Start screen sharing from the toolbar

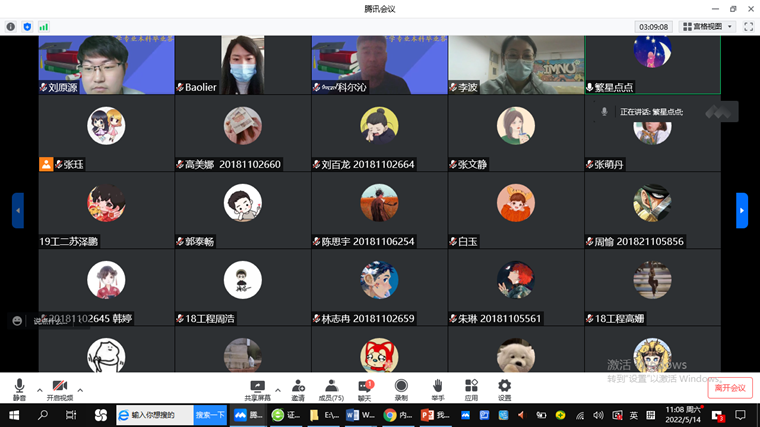tap(257, 388)
